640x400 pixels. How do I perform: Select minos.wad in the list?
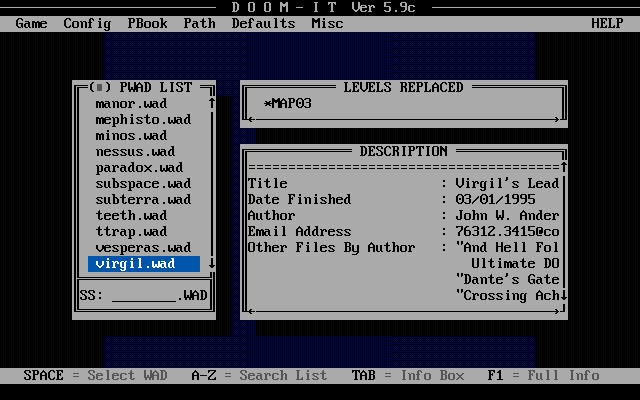click(x=144, y=136)
